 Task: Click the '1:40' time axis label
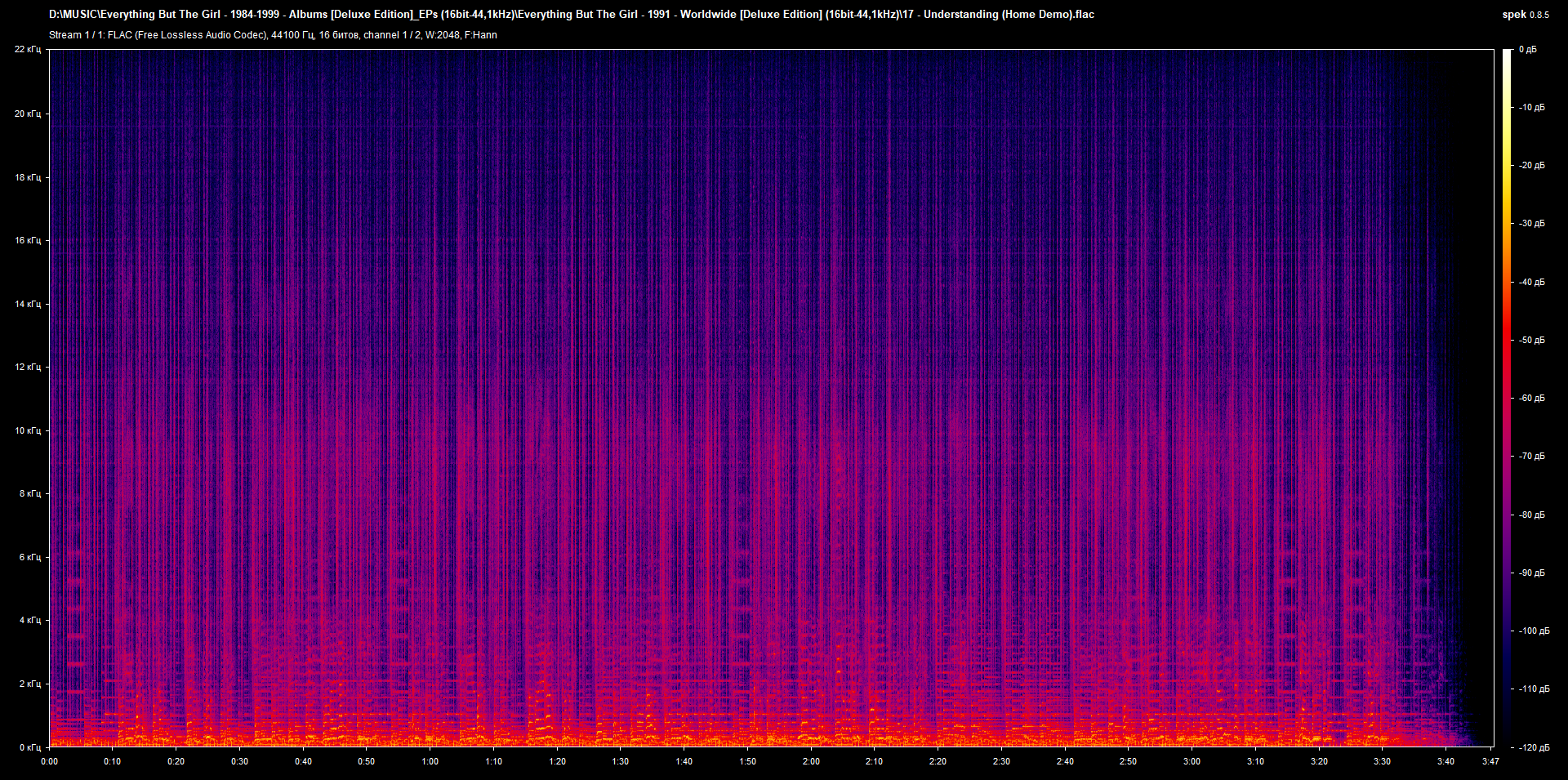[684, 761]
